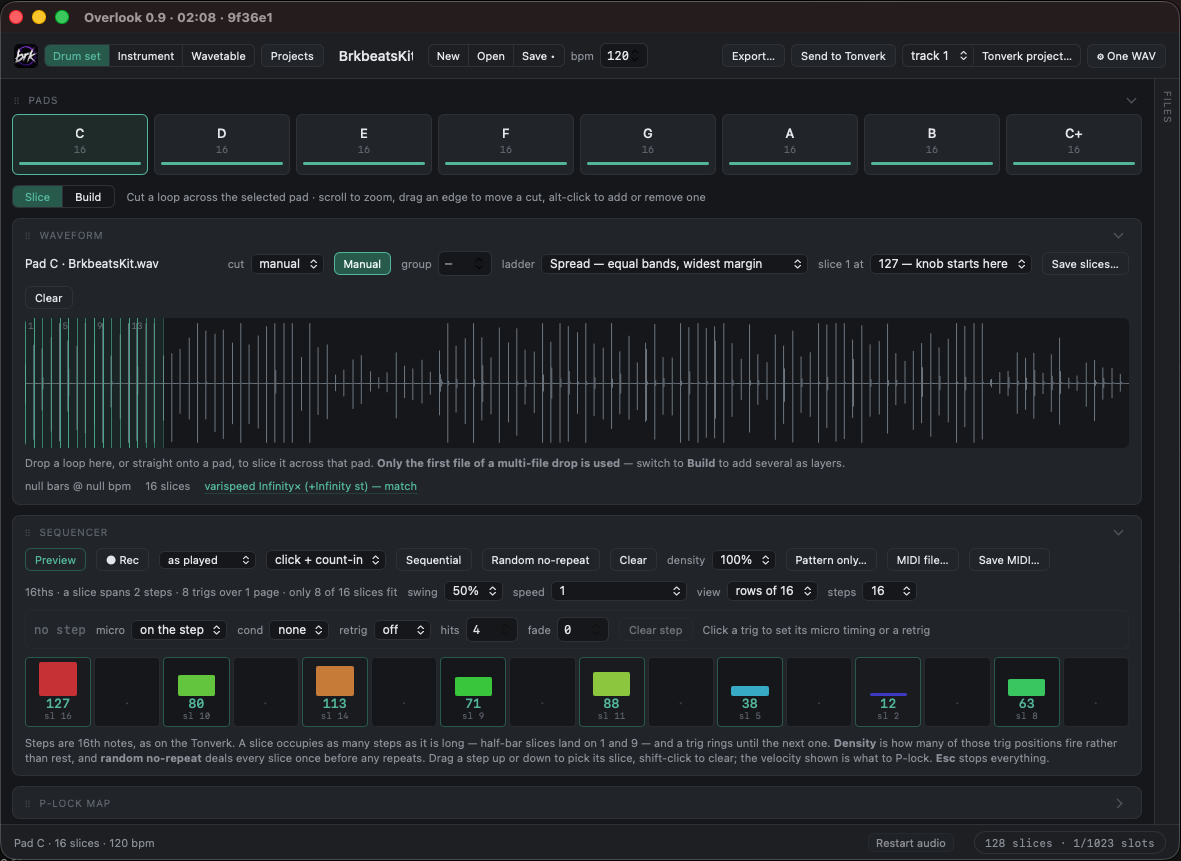The height and width of the screenshot is (861, 1181).
Task: Click the waveform Clear button
Action: click(49, 298)
